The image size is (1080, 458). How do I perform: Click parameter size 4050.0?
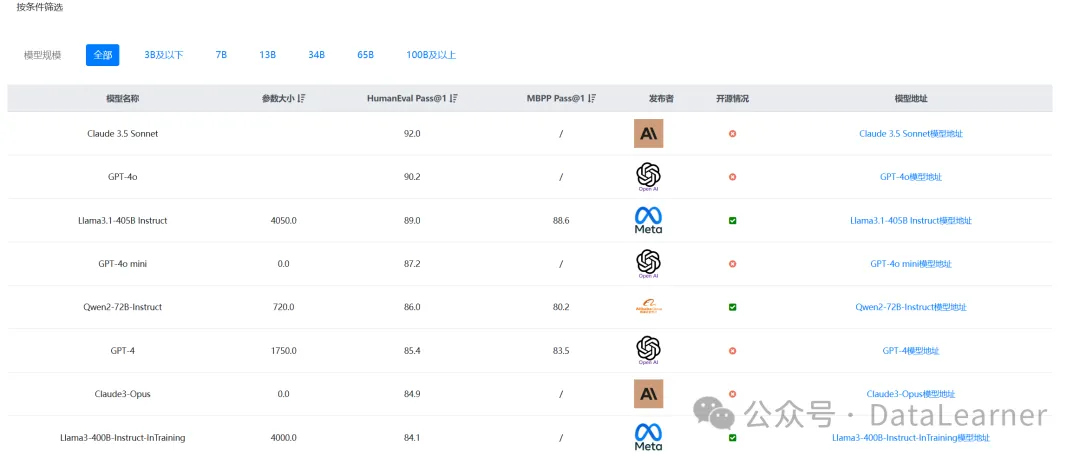284,220
